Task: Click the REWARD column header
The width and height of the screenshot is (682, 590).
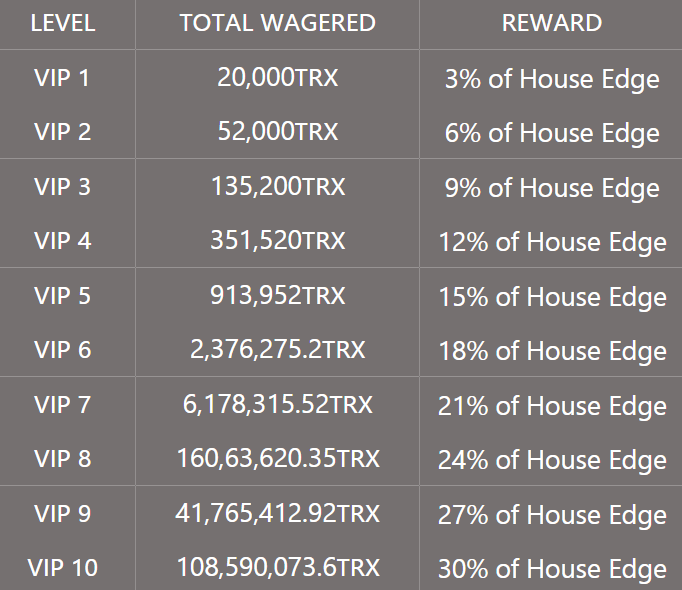Action: [552, 23]
